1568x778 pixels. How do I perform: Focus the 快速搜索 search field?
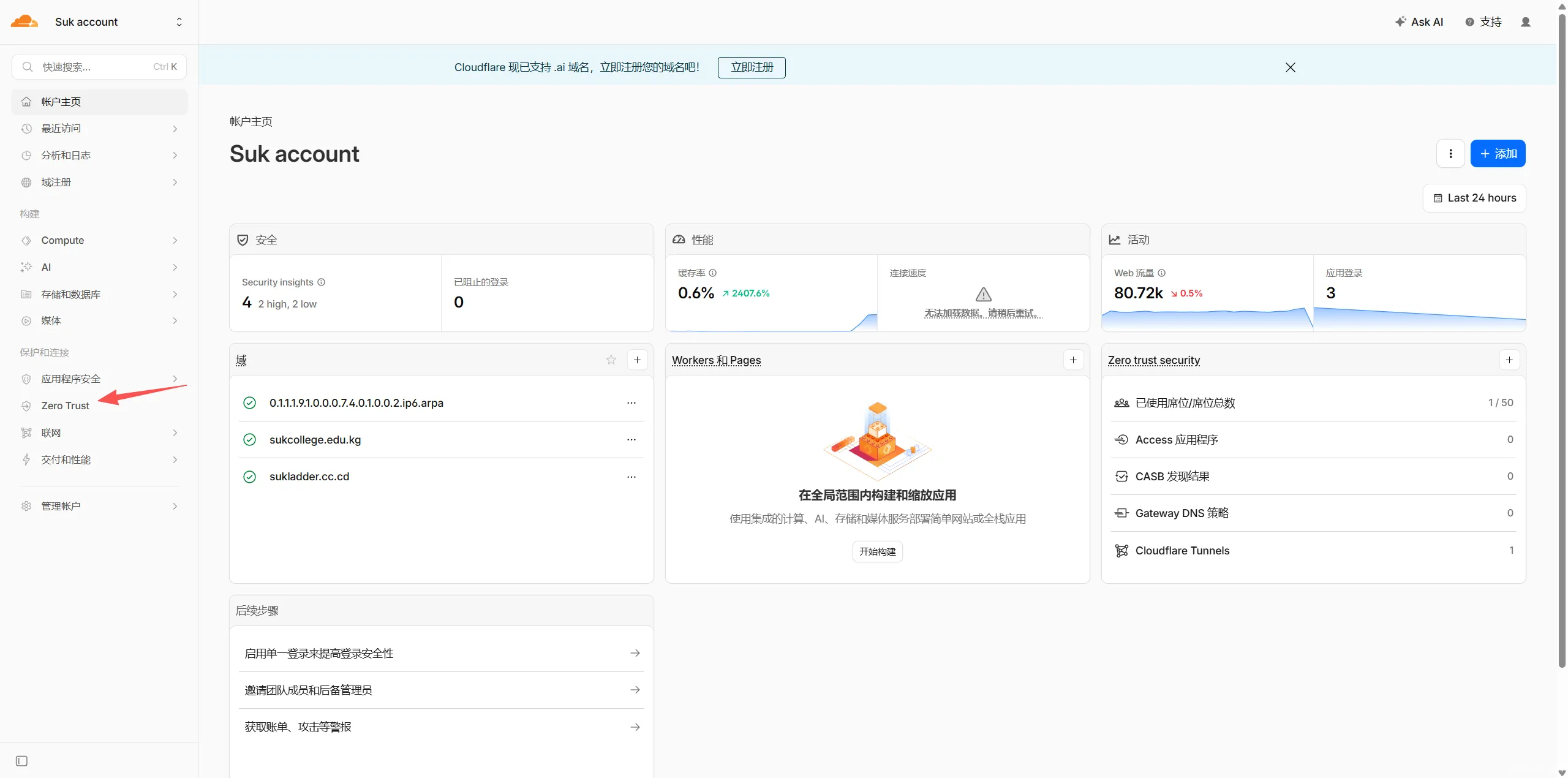99,67
